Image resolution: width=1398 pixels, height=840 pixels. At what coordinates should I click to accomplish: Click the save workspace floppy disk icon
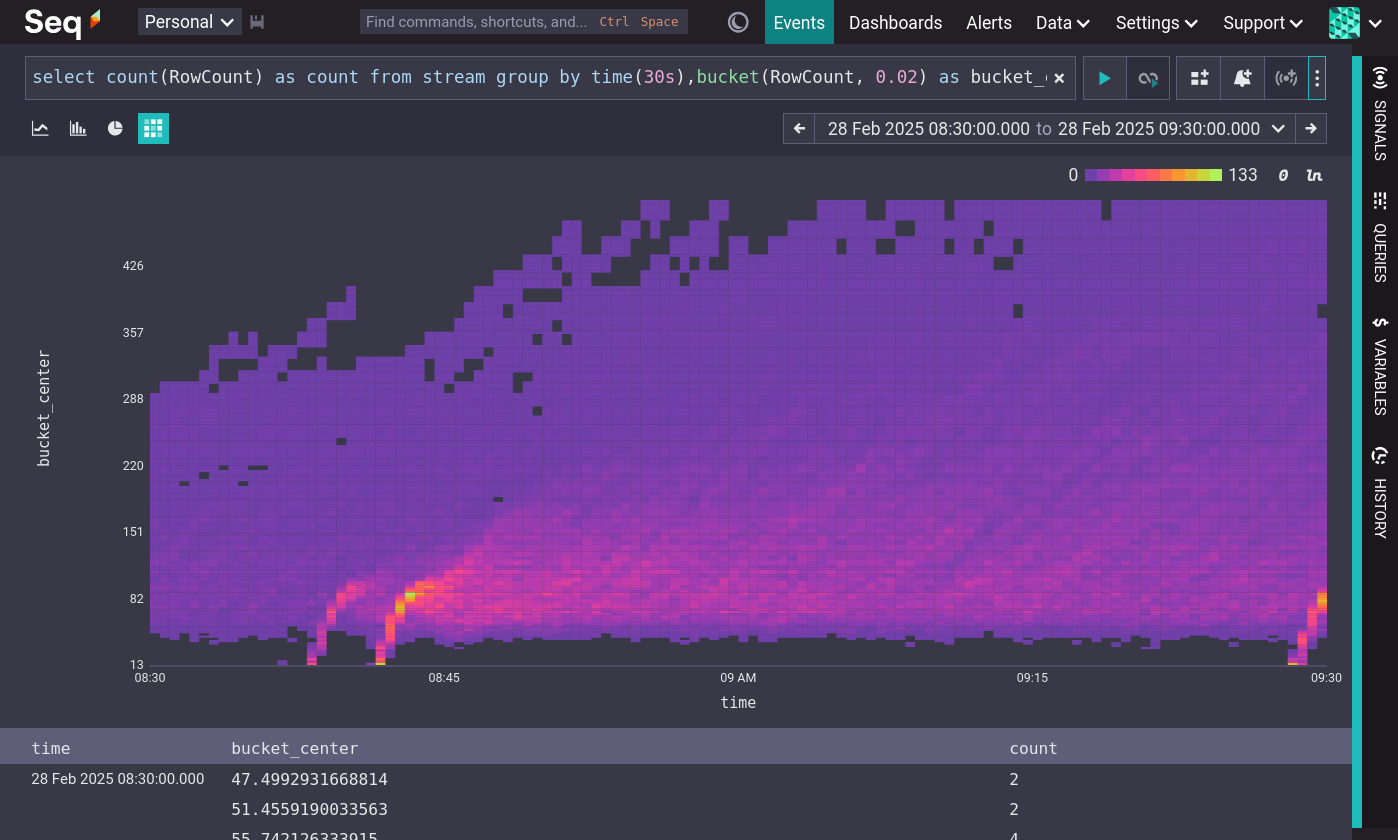tap(257, 22)
